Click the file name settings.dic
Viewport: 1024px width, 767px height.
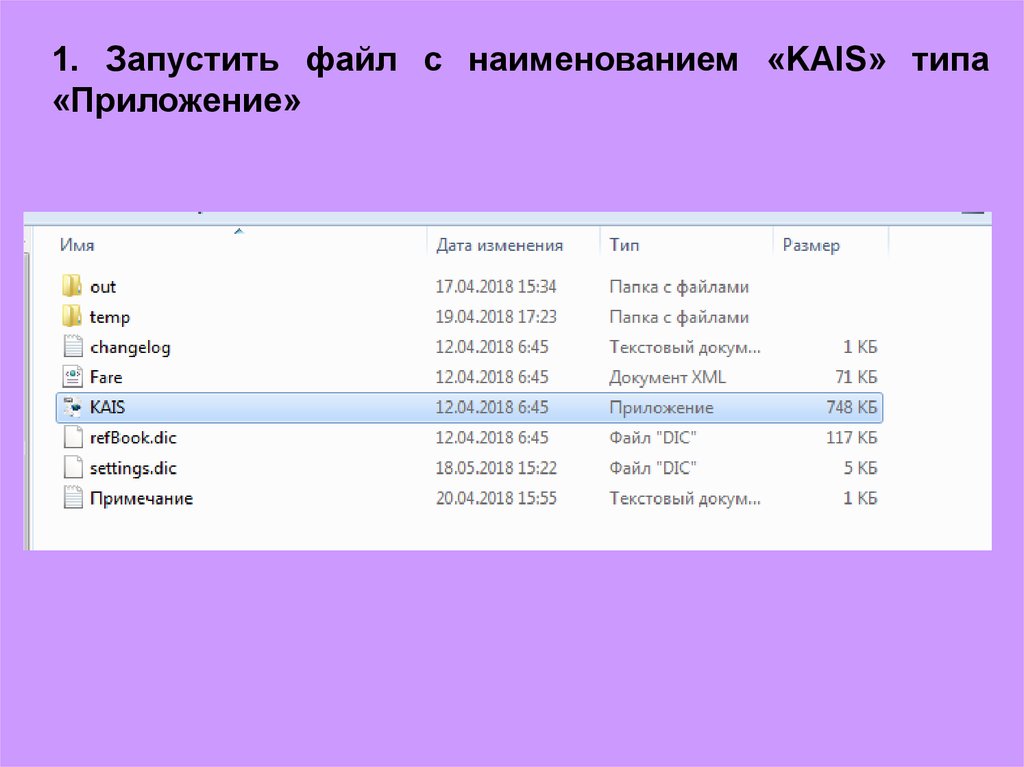133,468
